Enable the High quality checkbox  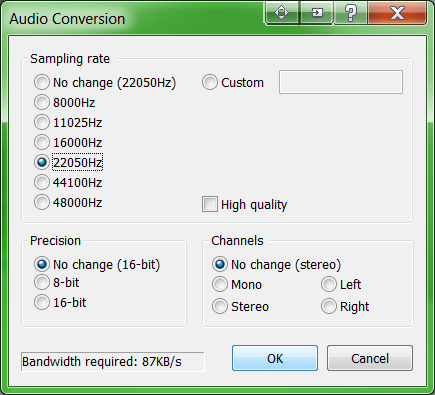pos(244,204)
